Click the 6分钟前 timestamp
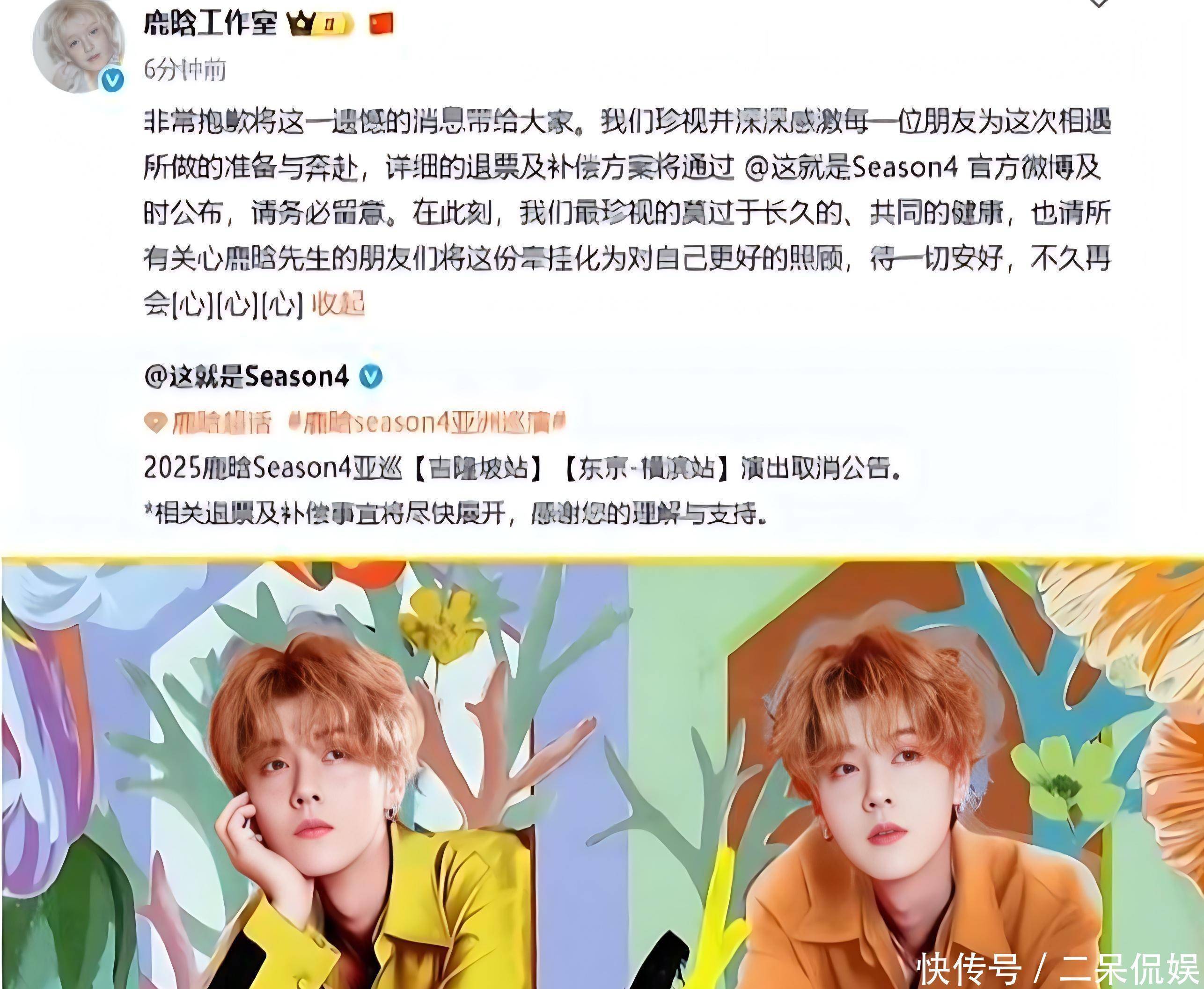This screenshot has width=1204, height=989. 184,69
